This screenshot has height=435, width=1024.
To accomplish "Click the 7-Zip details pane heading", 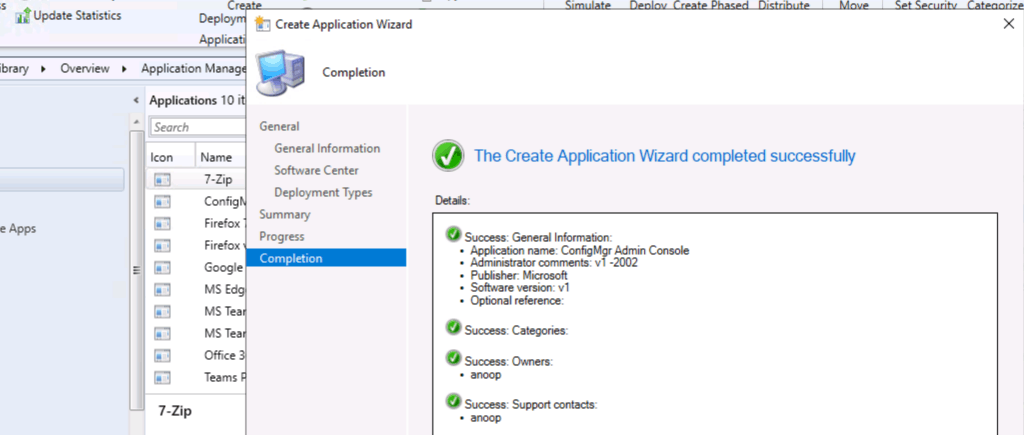I will [175, 411].
